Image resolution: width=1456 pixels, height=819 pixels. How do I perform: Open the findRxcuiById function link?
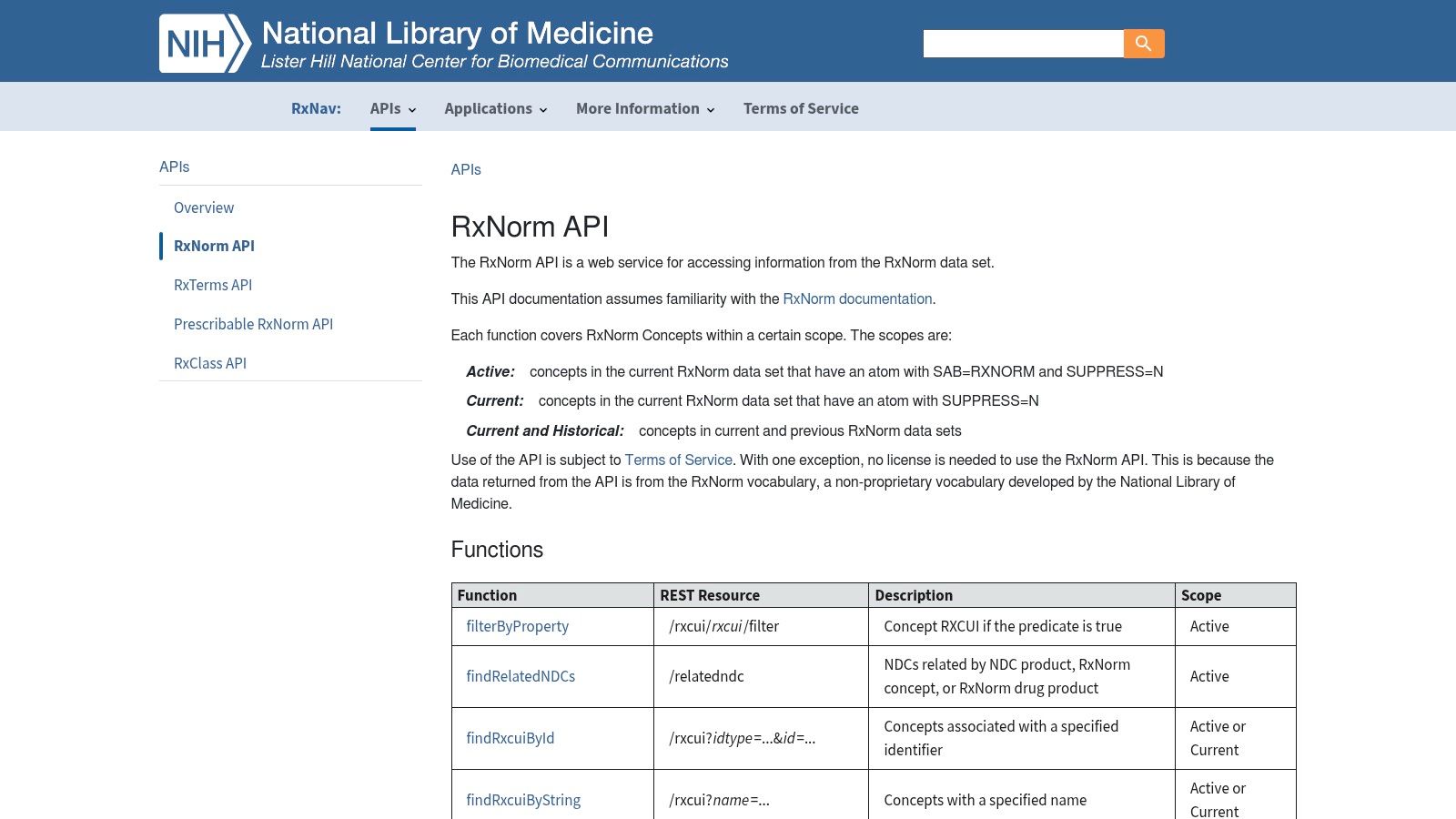coord(510,738)
